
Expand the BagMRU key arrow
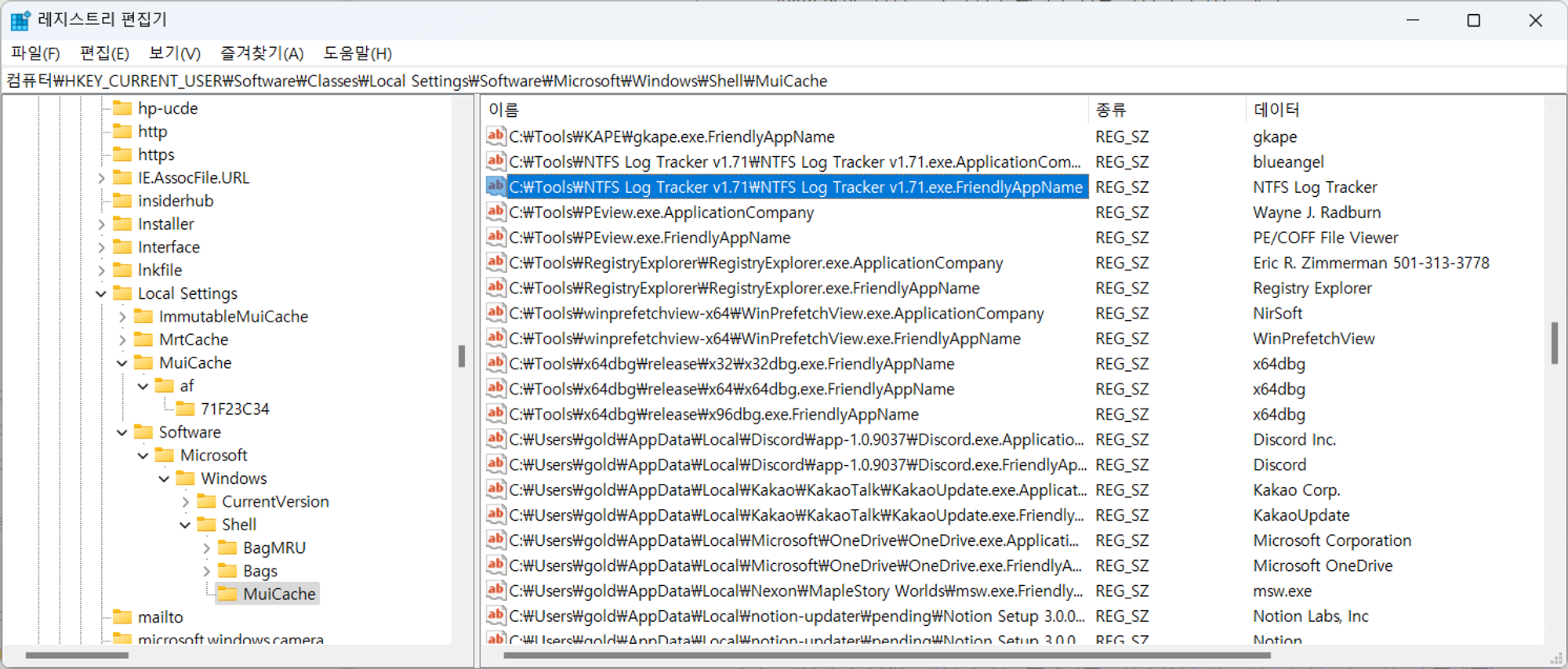pyautogui.click(x=206, y=548)
